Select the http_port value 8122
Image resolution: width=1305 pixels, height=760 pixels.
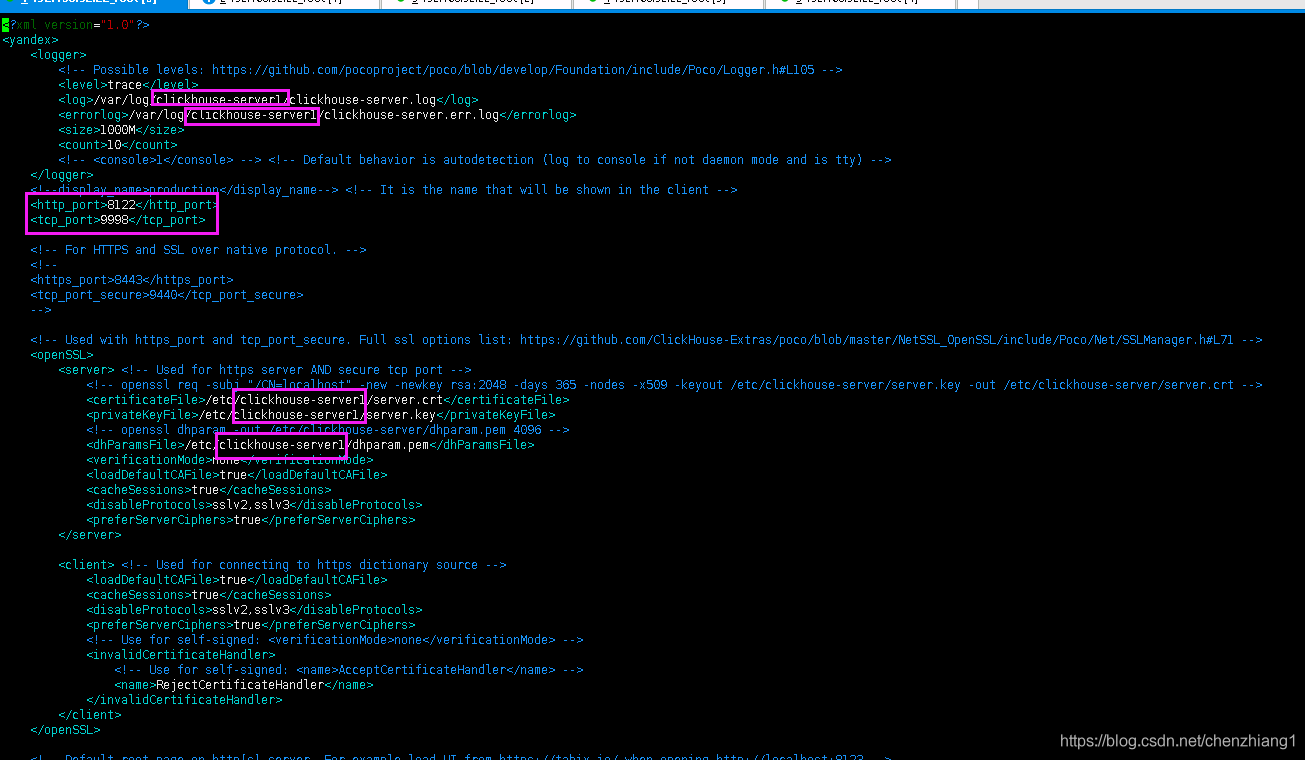click(121, 205)
